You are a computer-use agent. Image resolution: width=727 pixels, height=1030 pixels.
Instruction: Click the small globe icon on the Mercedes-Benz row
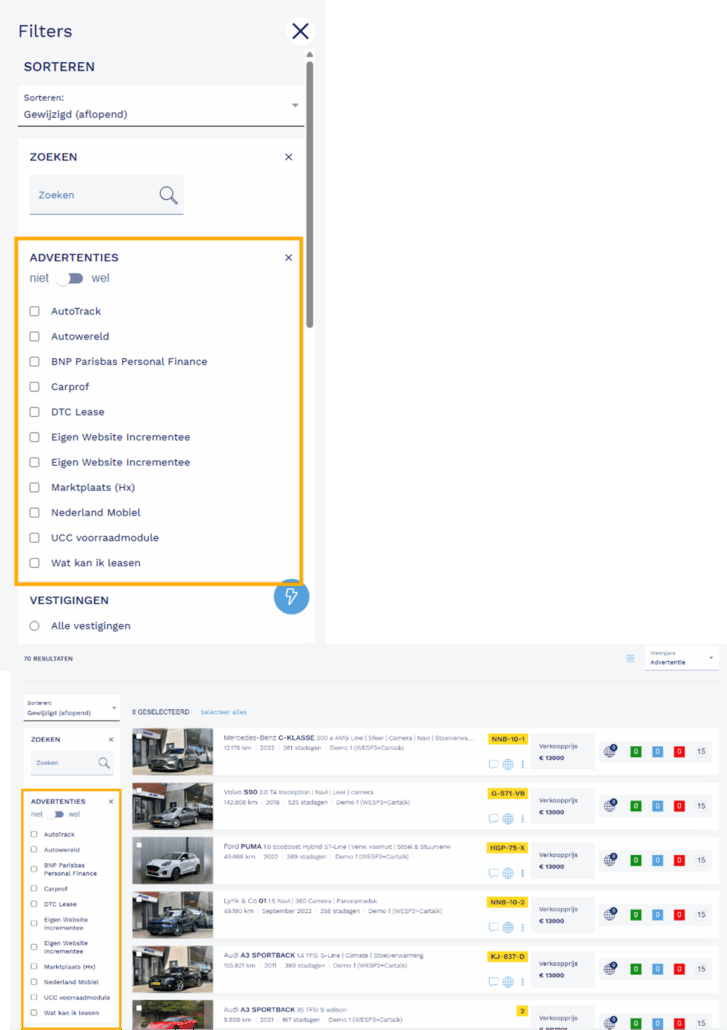(x=508, y=764)
